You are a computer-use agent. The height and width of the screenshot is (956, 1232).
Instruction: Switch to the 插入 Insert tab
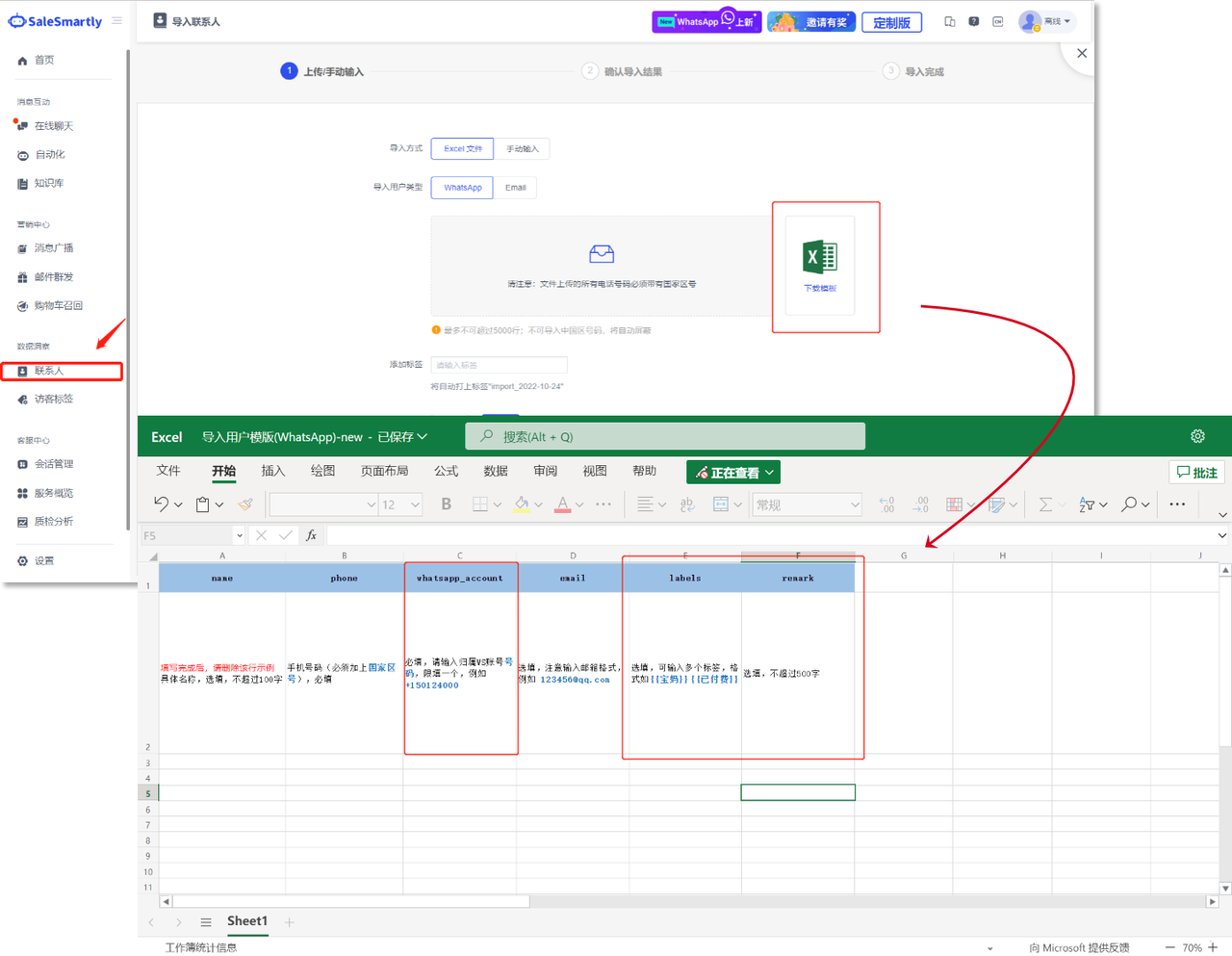click(x=273, y=472)
